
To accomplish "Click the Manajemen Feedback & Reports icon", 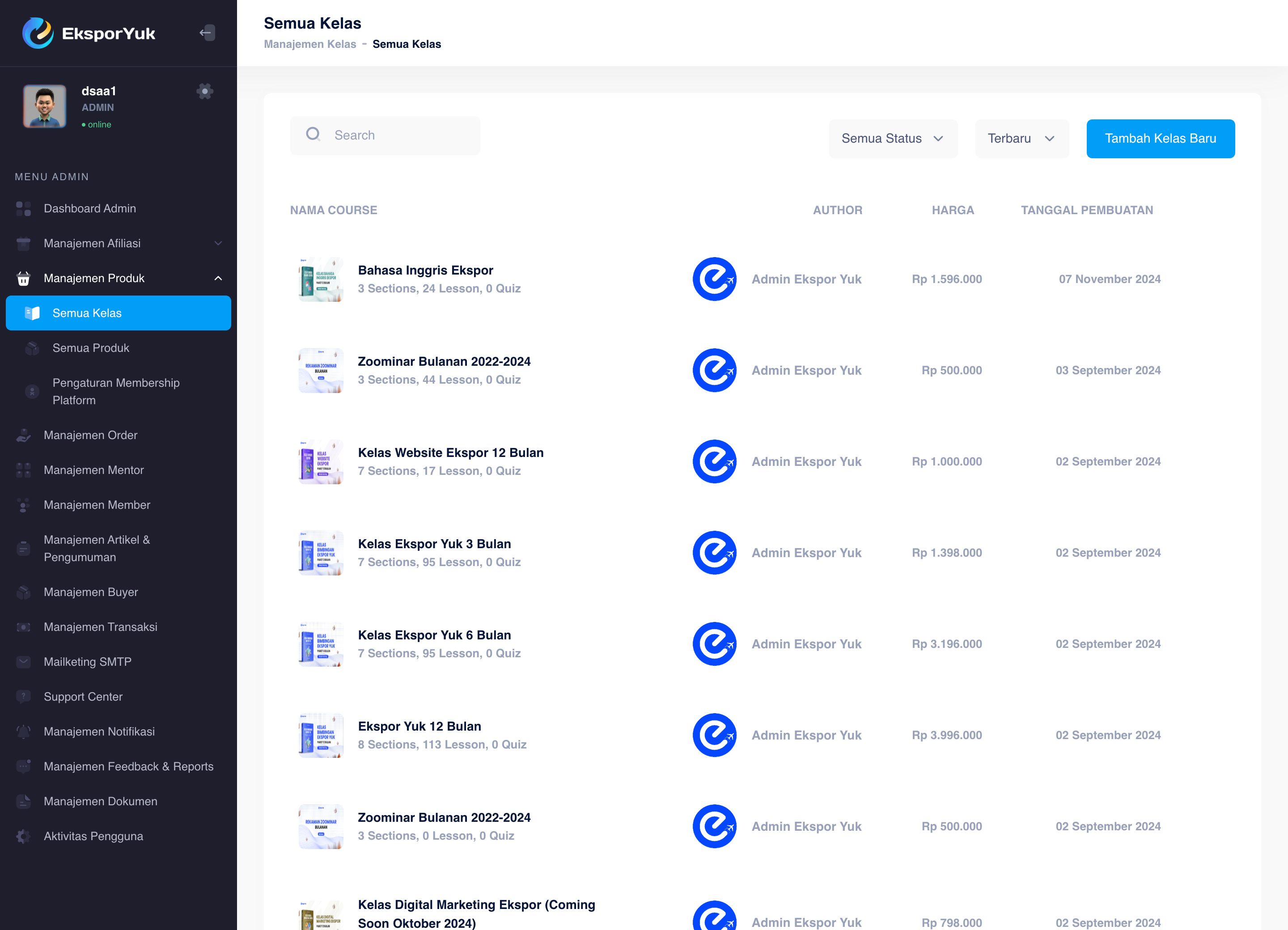I will point(23,766).
